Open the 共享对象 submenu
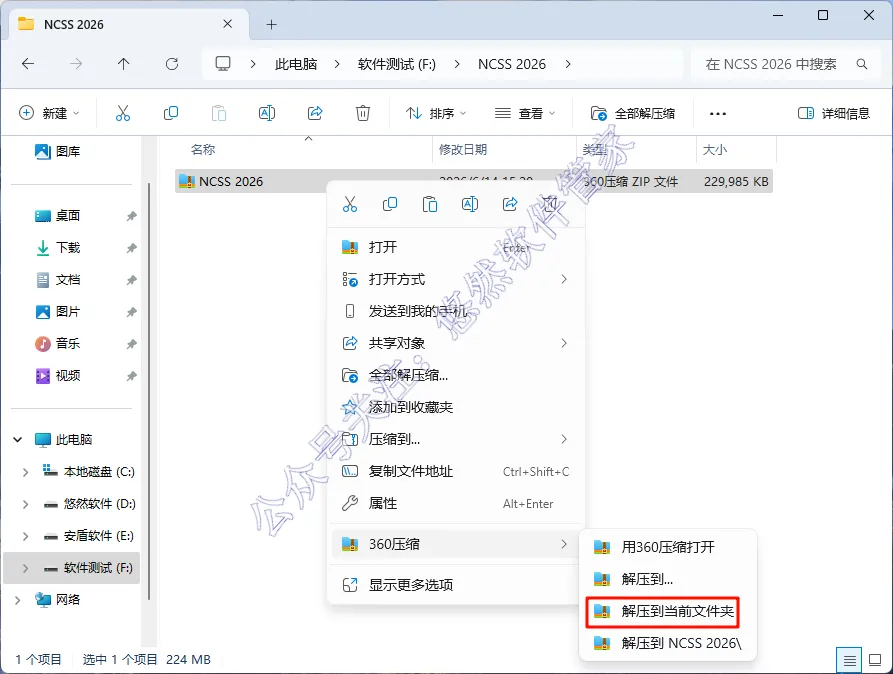893x674 pixels. [456, 343]
